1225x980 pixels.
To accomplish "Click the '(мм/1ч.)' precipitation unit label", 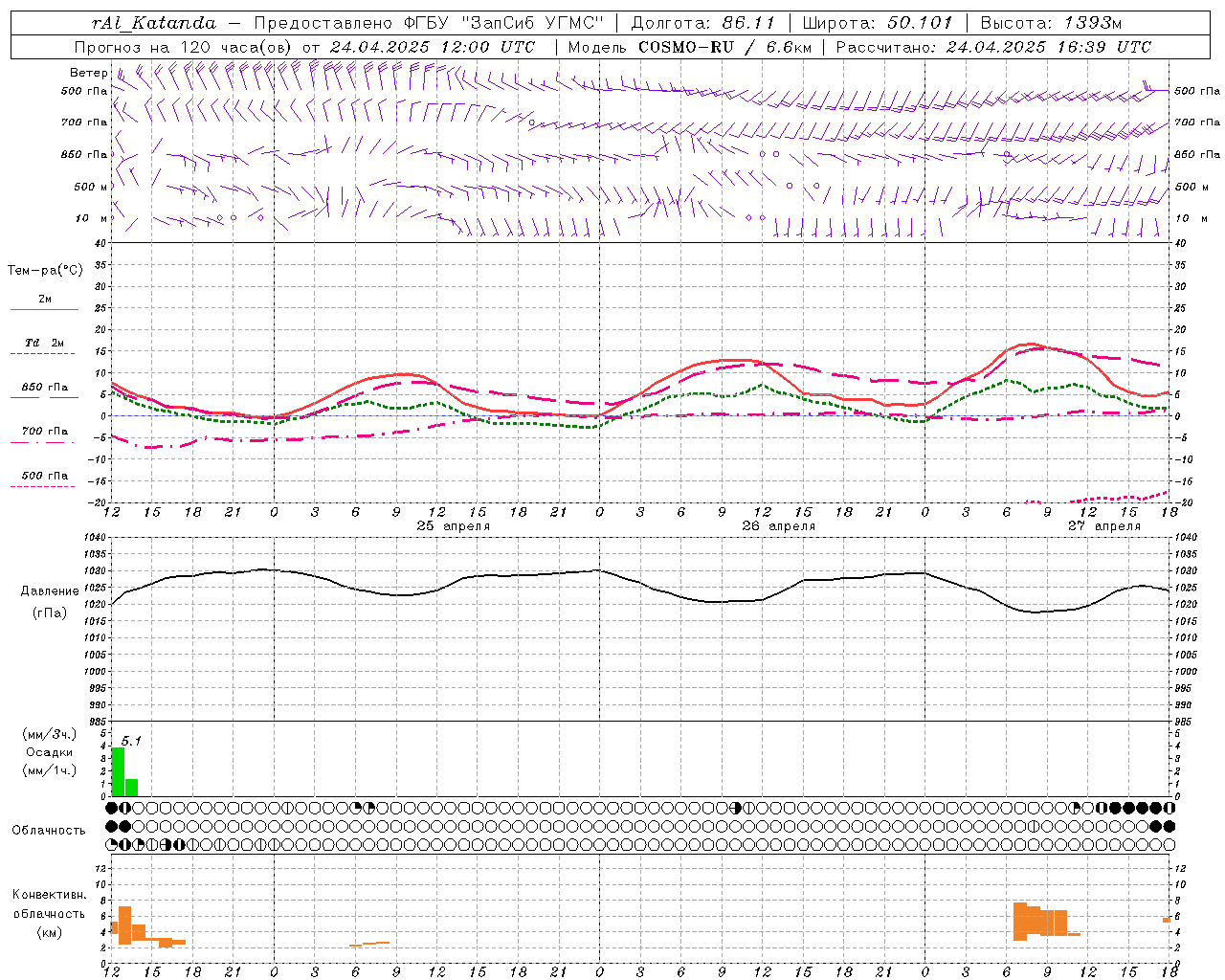I will pyautogui.click(x=49, y=770).
